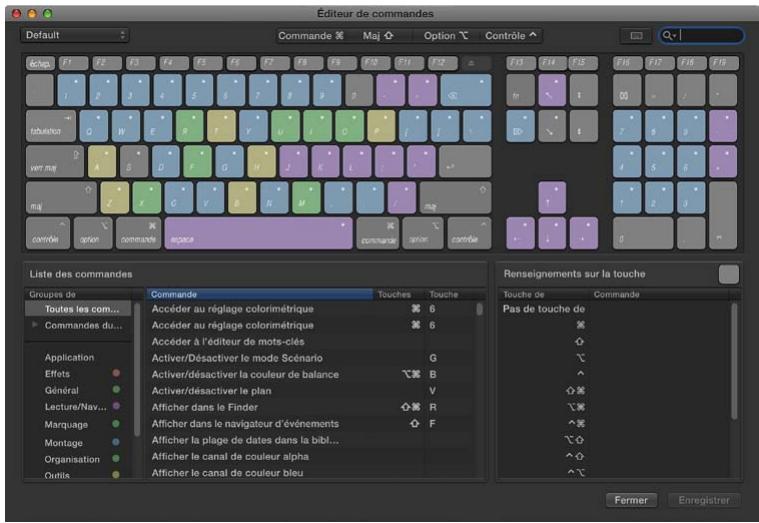The height and width of the screenshot is (523, 759).
Task: Select the yellow Z key
Action: click(x=115, y=198)
